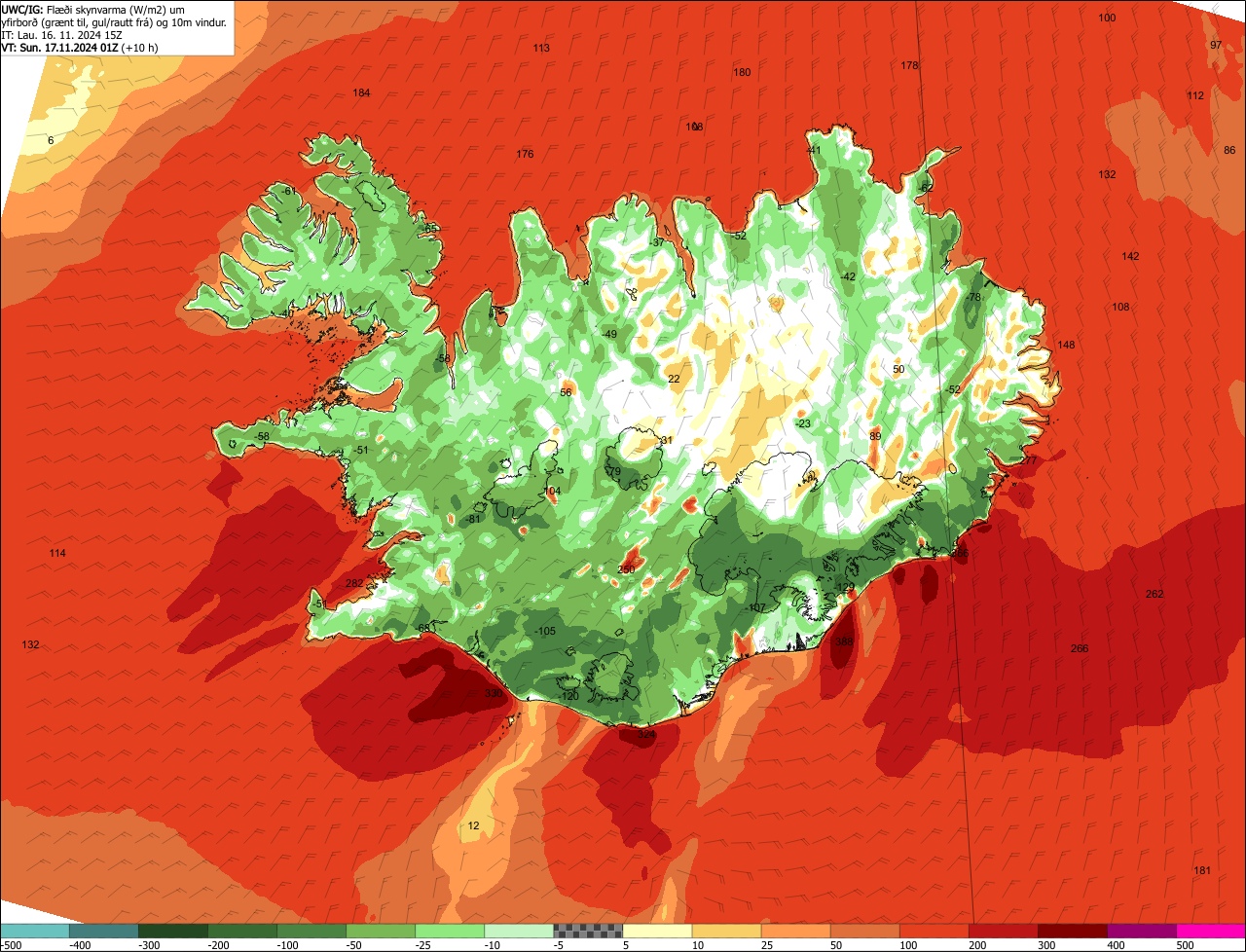This screenshot has width=1246, height=952.
Task: Click the flux value 184 on the map
Action: (361, 92)
